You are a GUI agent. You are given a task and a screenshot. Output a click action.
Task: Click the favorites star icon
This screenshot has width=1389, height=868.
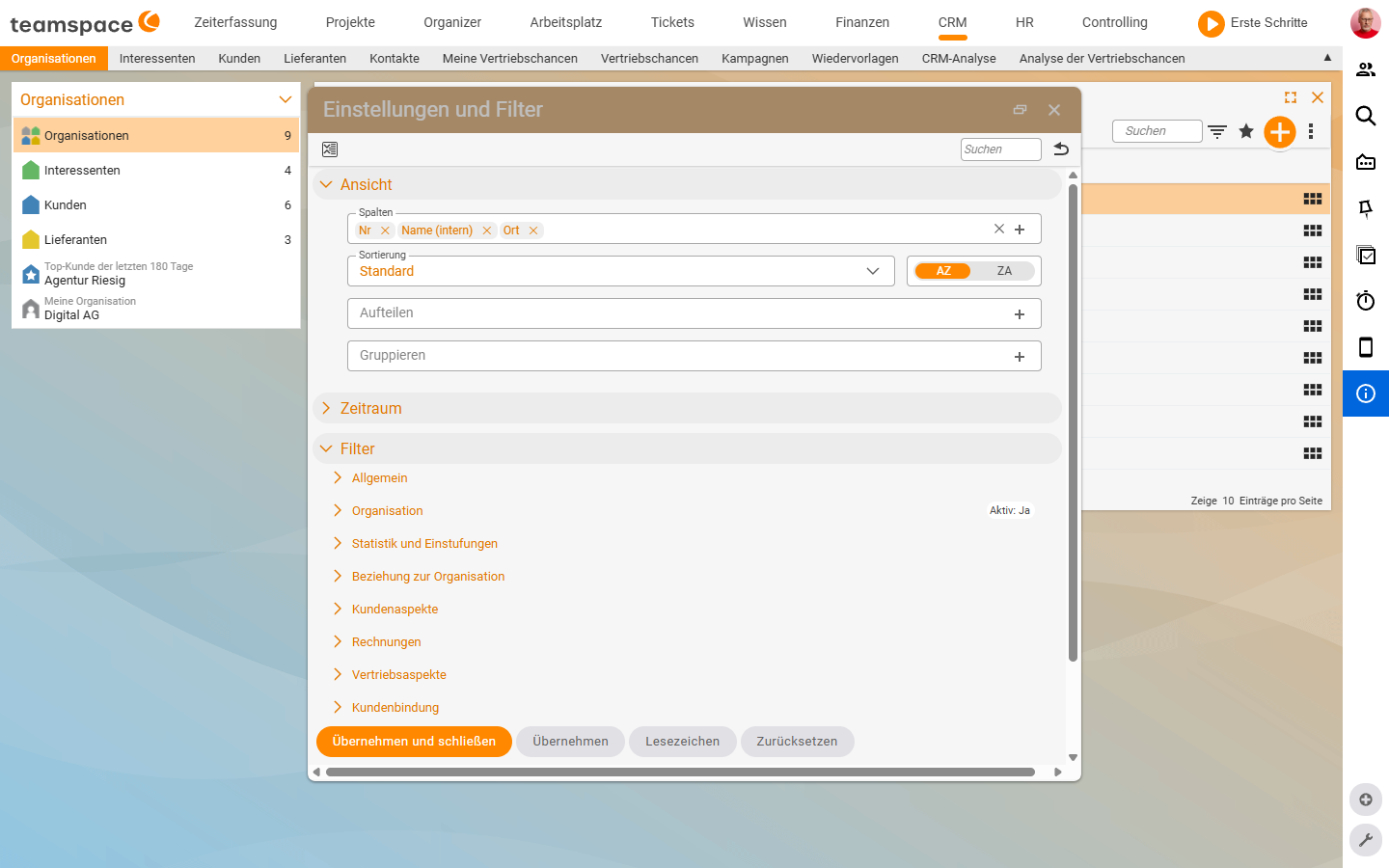point(1246,131)
